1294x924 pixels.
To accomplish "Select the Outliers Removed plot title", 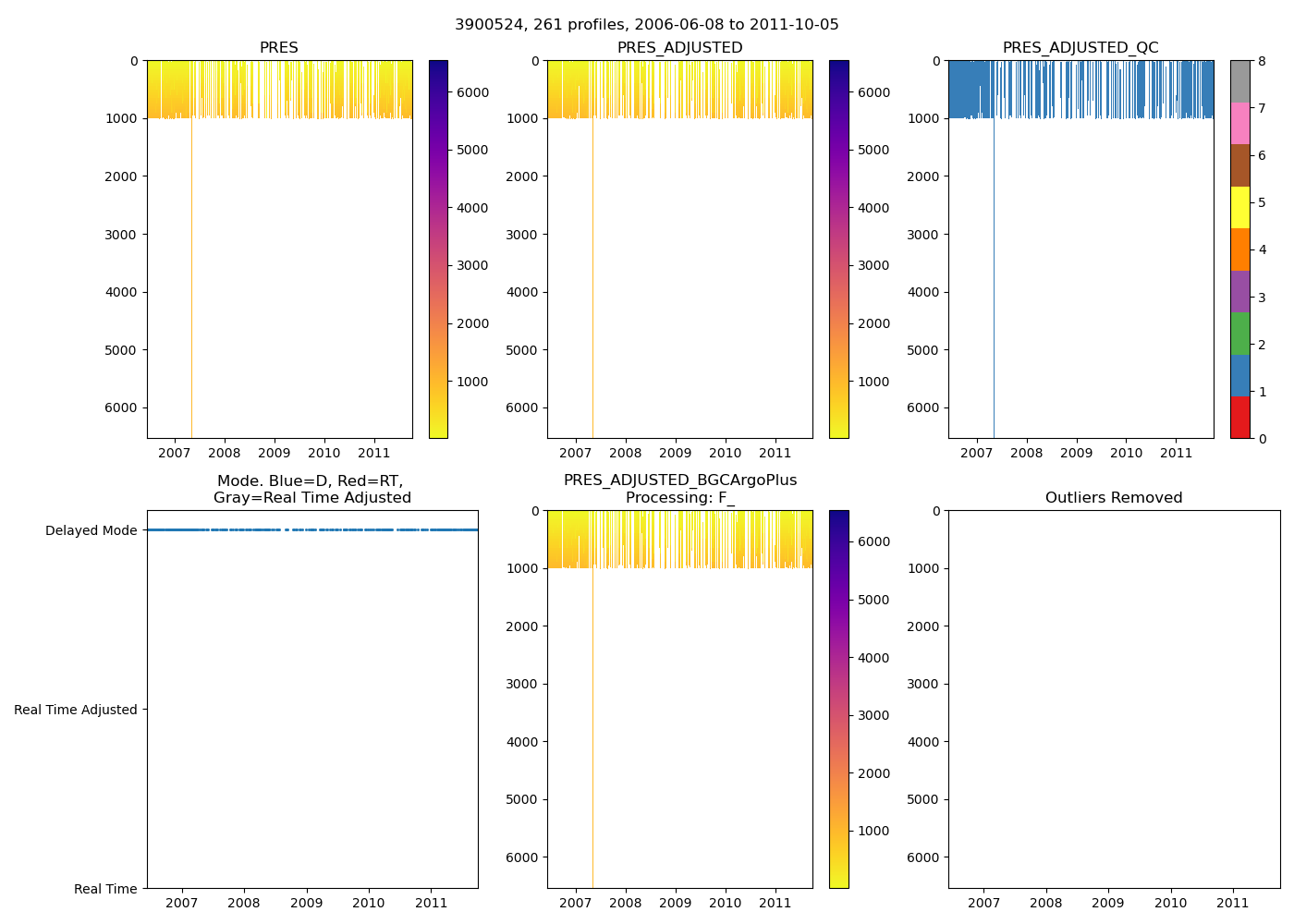I will click(x=1113, y=498).
